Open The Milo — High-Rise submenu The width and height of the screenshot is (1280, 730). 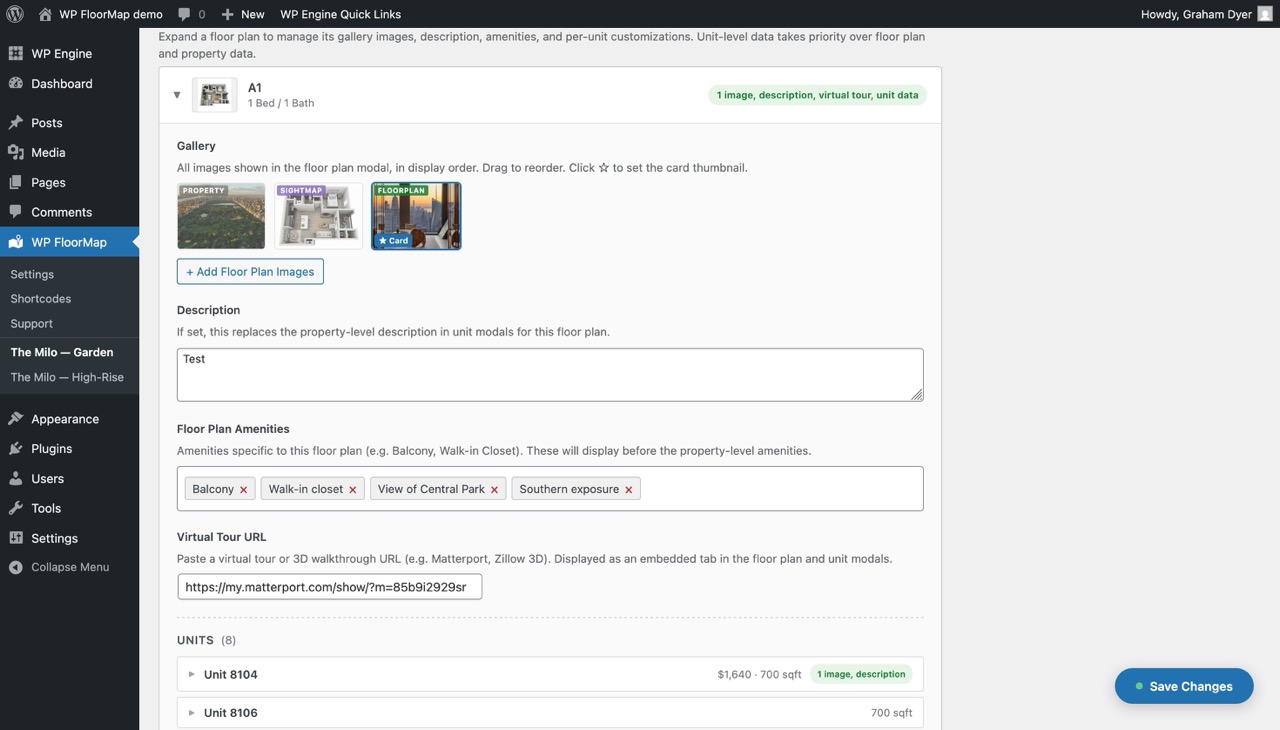coord(67,377)
